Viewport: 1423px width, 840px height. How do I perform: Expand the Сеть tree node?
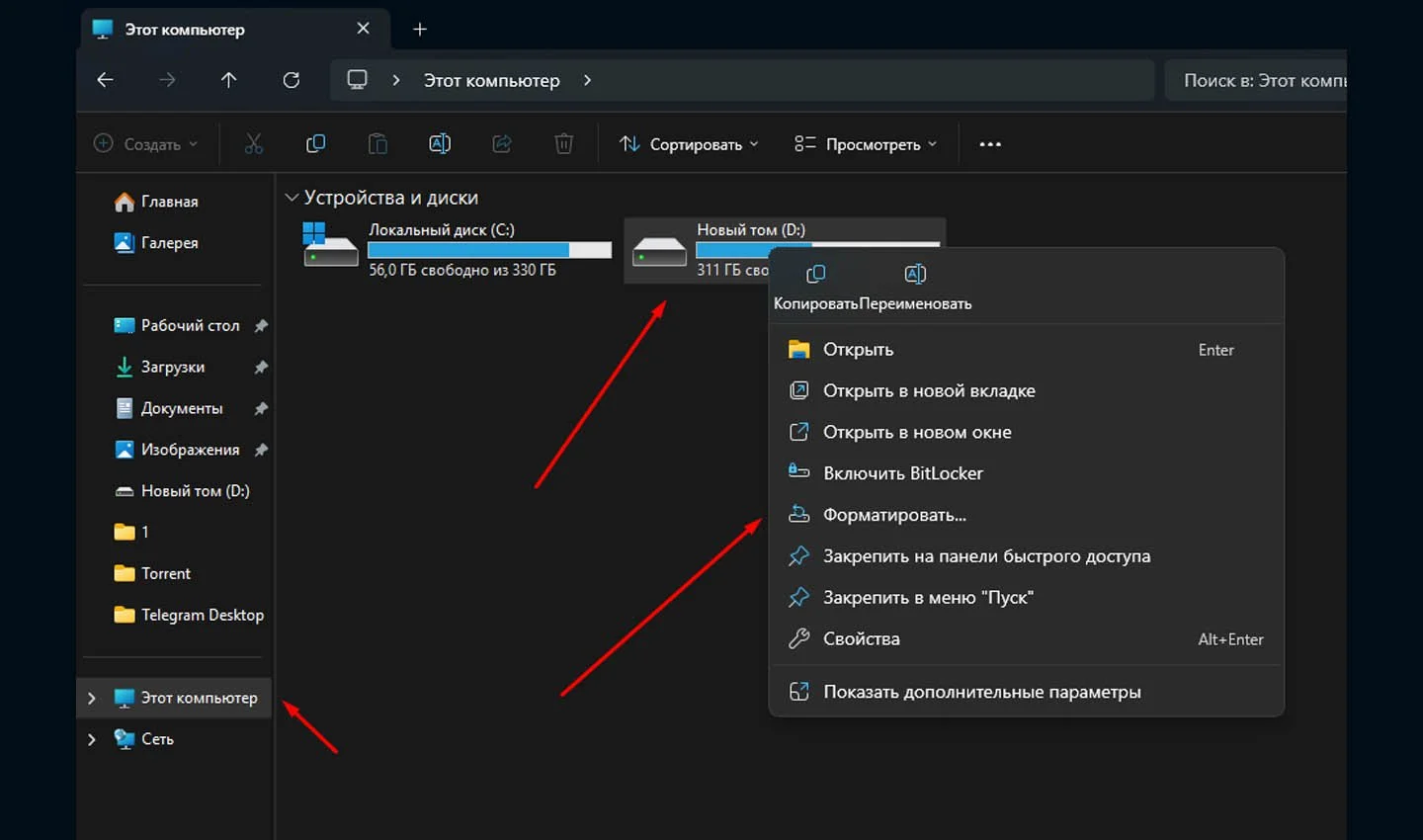[x=92, y=739]
